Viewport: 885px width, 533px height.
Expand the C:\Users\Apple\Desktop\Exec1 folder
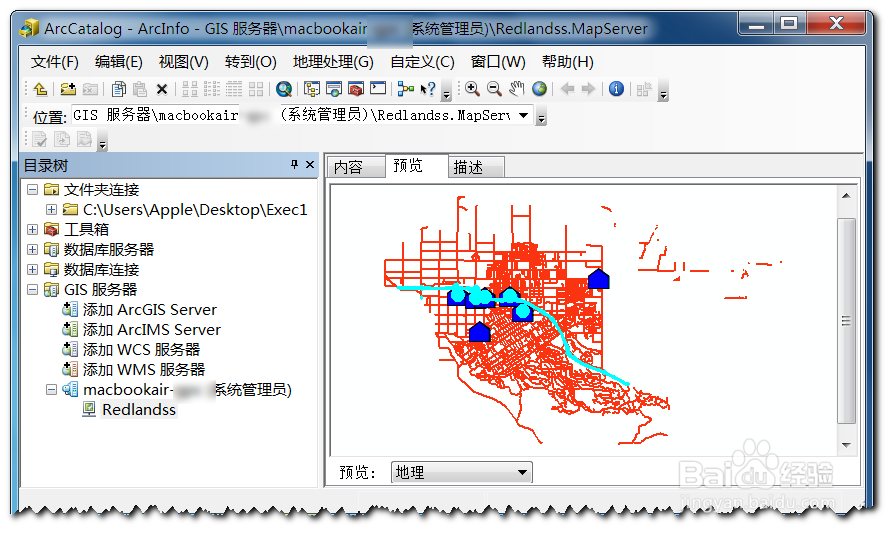coord(51,209)
